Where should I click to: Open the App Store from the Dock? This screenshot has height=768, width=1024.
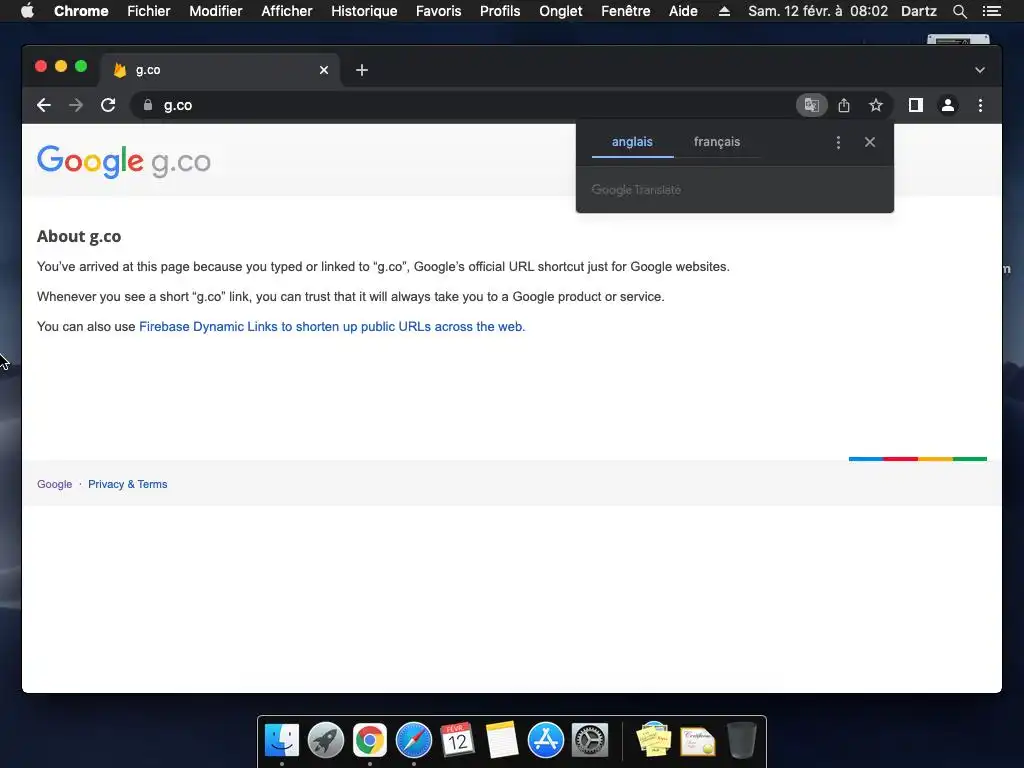[545, 741]
